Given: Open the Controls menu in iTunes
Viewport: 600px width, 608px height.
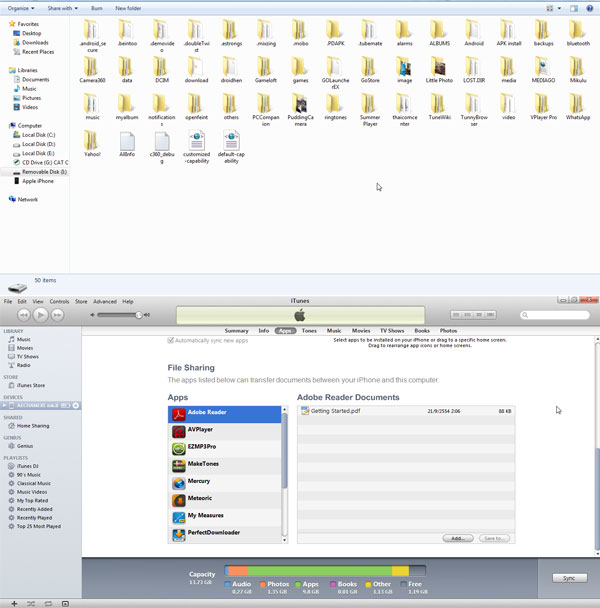Looking at the screenshot, I should click(59, 301).
